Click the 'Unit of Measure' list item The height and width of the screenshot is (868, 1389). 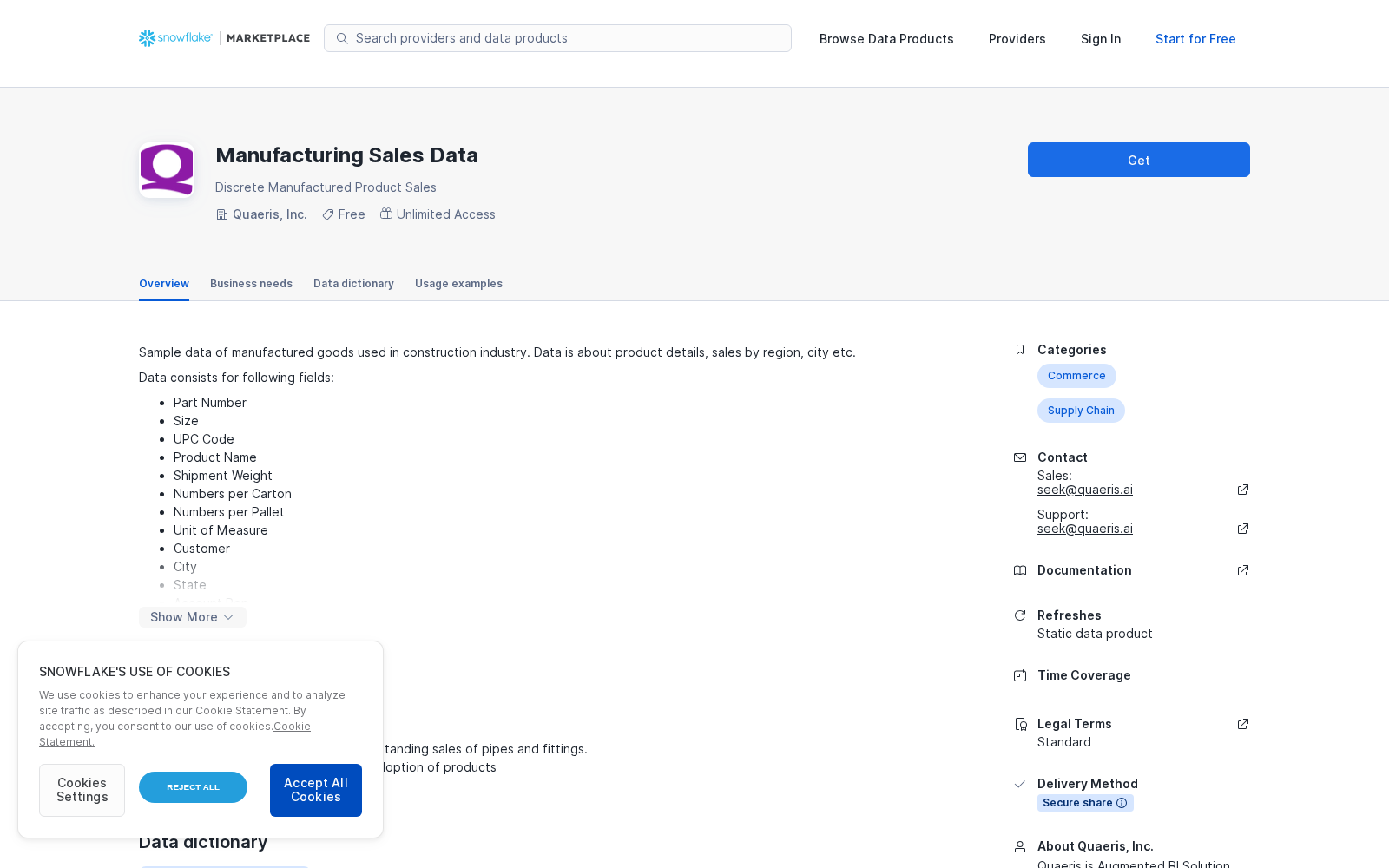click(221, 530)
